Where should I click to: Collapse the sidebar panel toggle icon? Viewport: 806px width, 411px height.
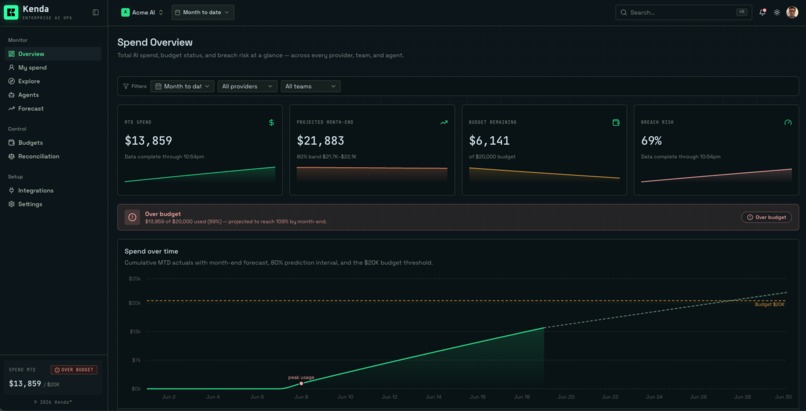coord(96,12)
